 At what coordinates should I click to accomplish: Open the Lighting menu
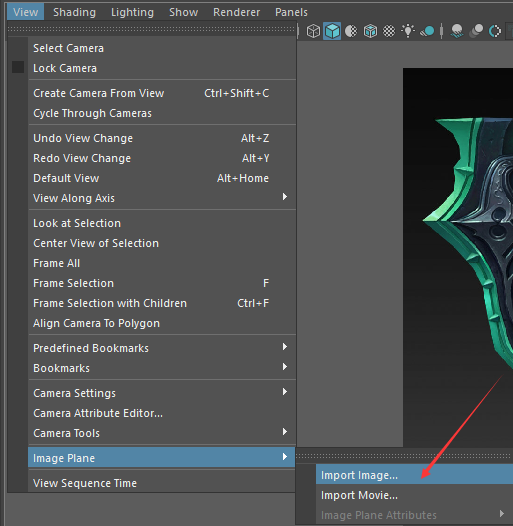[132, 12]
